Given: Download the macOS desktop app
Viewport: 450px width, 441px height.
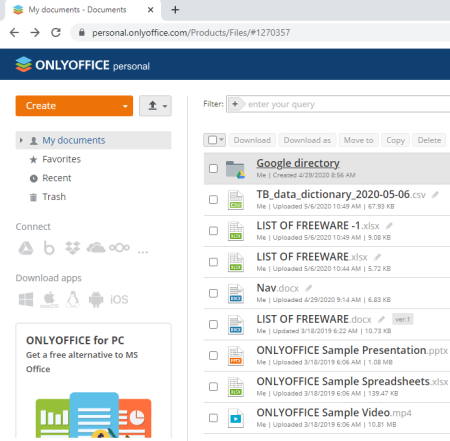Looking at the screenshot, I should [x=49, y=299].
